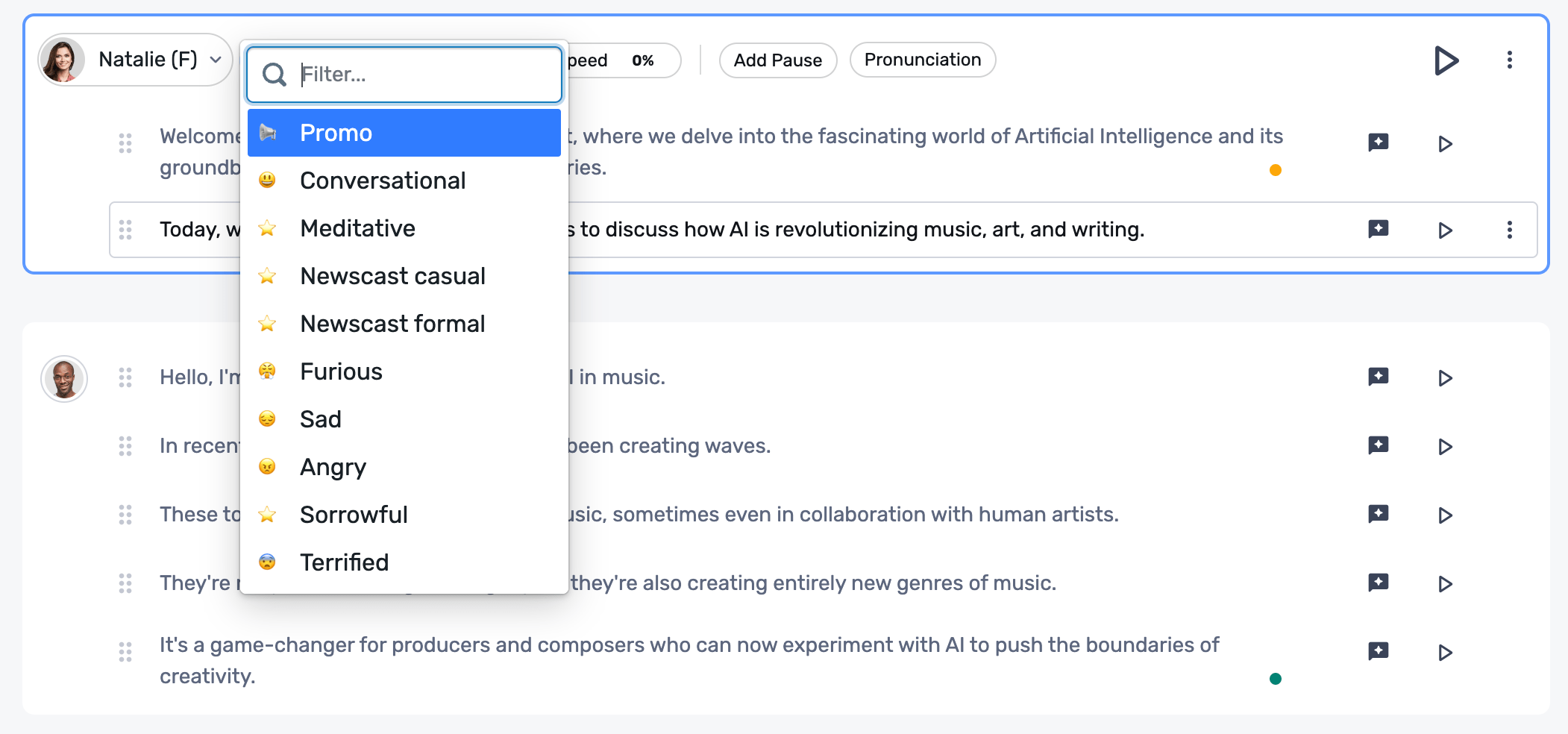Play the entire Natalie voice block
The image size is (1568, 734).
point(1446,60)
